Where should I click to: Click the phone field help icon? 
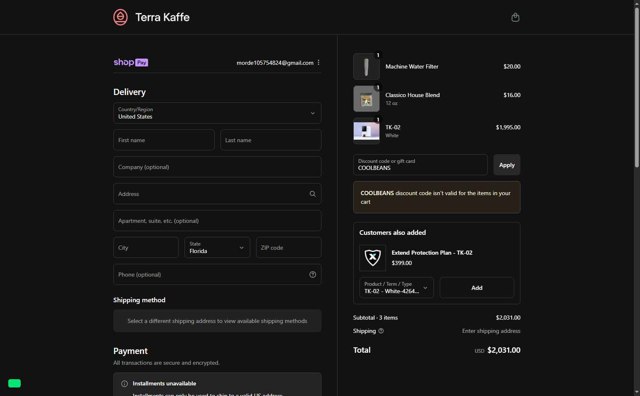point(313,275)
